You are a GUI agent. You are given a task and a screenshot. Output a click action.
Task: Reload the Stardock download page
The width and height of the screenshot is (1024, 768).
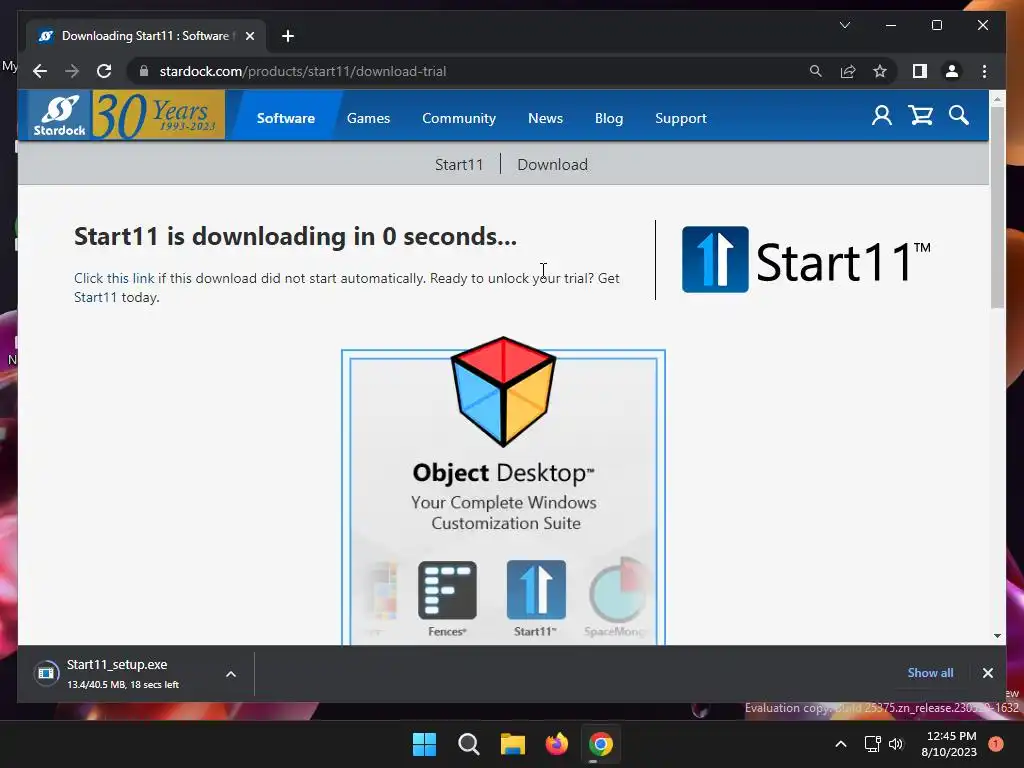(x=104, y=71)
